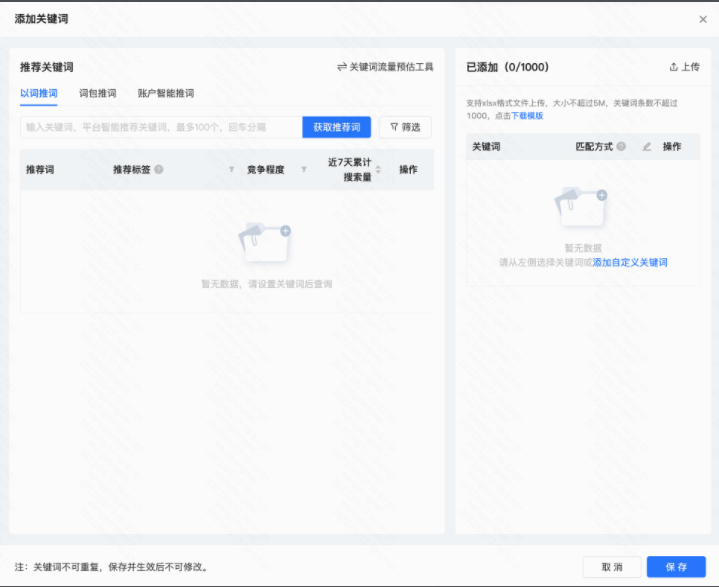The width and height of the screenshot is (719, 587).
Task: Open the 筛选 filter button
Action: coord(405,127)
